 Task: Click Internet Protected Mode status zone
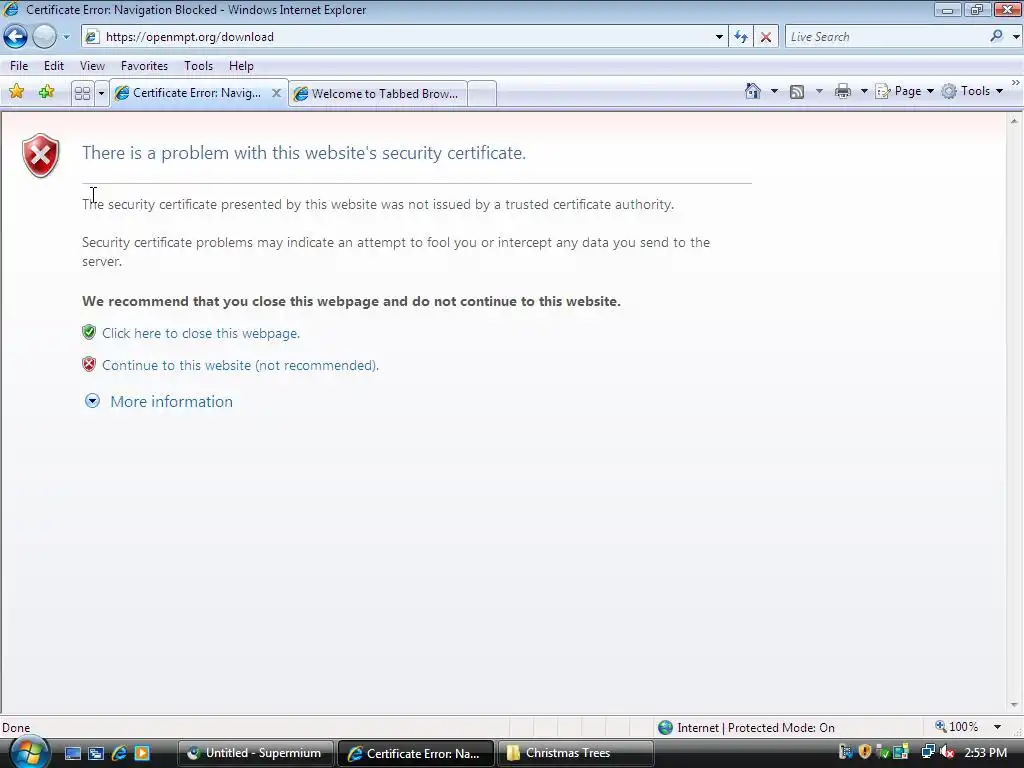click(x=746, y=728)
